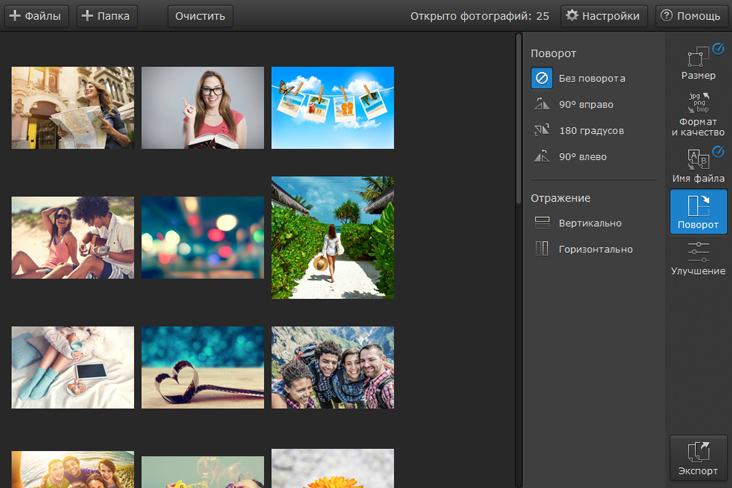Select the 'Без поворота' no-rotation icon
The image size is (732, 488).
point(542,78)
